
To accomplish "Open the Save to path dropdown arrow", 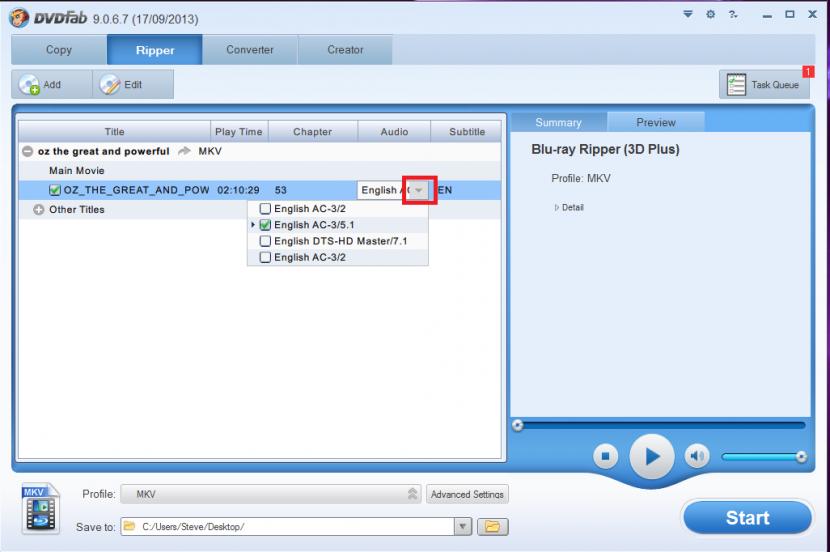I will point(463,527).
